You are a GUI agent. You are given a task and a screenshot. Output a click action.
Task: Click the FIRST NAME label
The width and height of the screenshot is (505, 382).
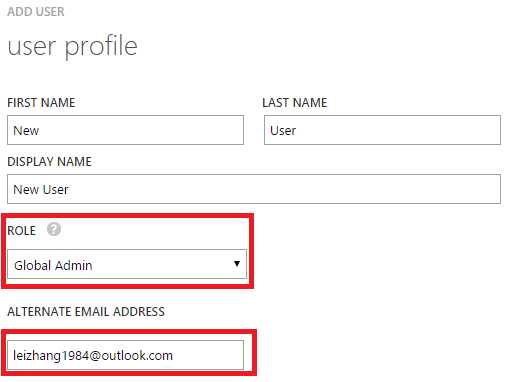(41, 103)
